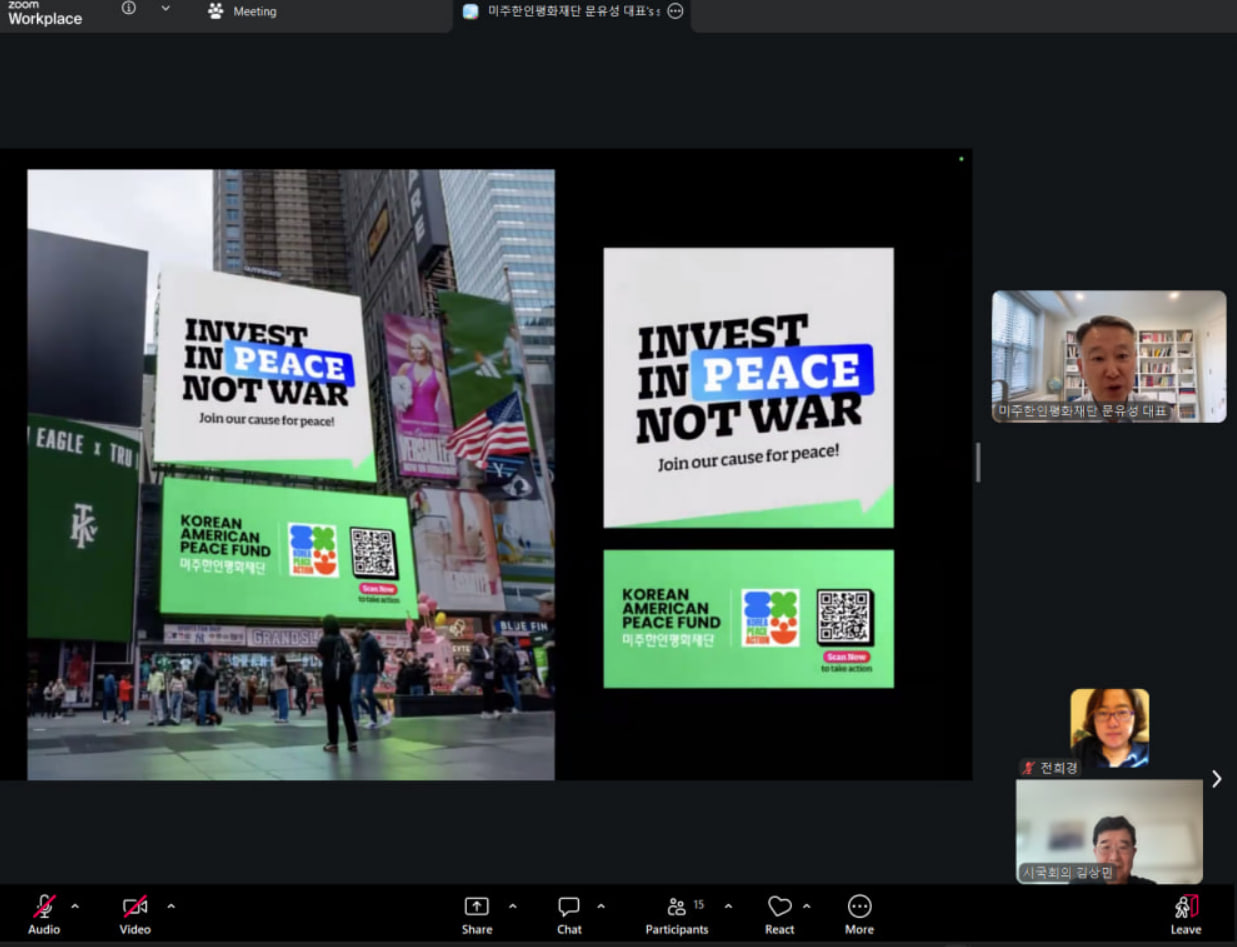The width and height of the screenshot is (1237, 947).
Task: Expand reaction options arrow beside React
Action: click(807, 906)
